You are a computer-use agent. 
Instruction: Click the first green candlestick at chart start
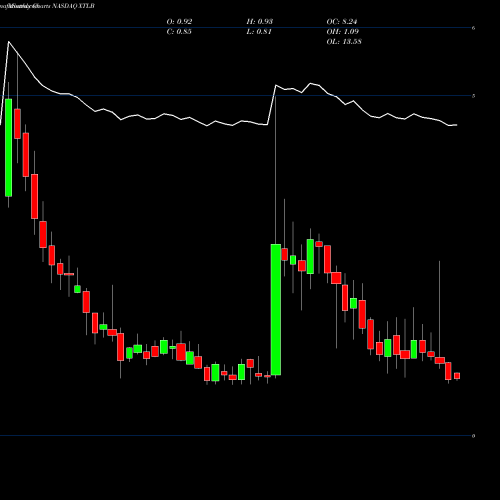point(9,148)
